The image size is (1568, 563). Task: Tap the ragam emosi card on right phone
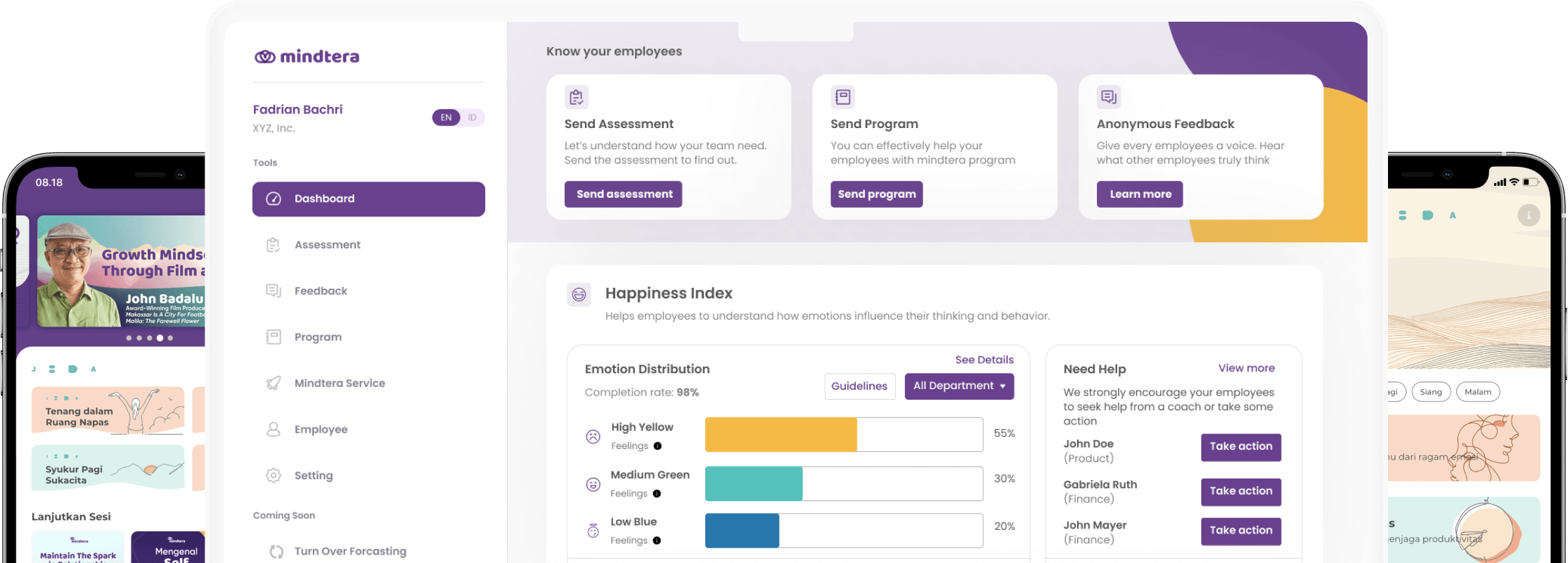coord(1464,448)
